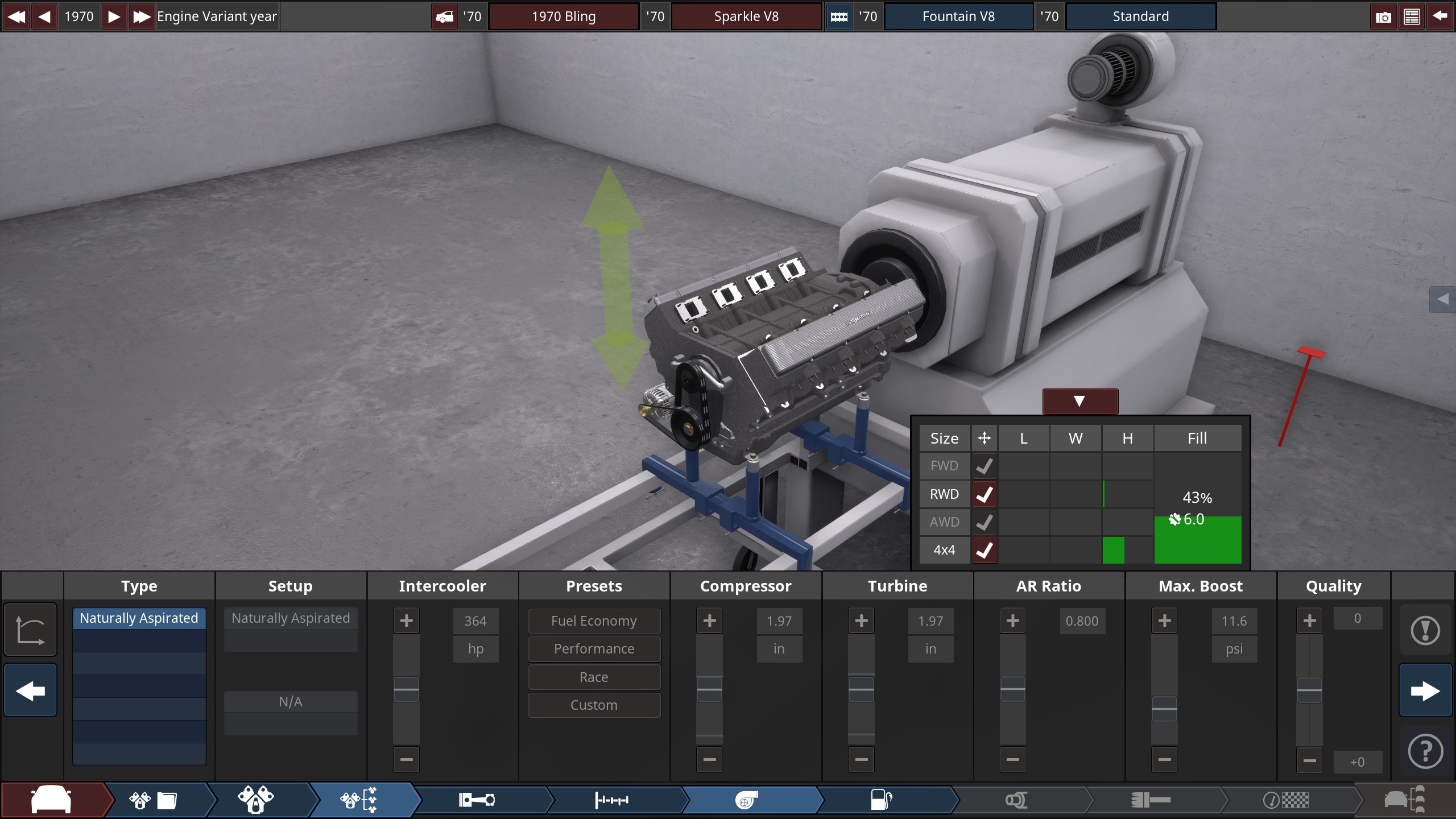The image size is (1456, 819).
Task: Expand the right side panel arrow
Action: coord(1442,299)
